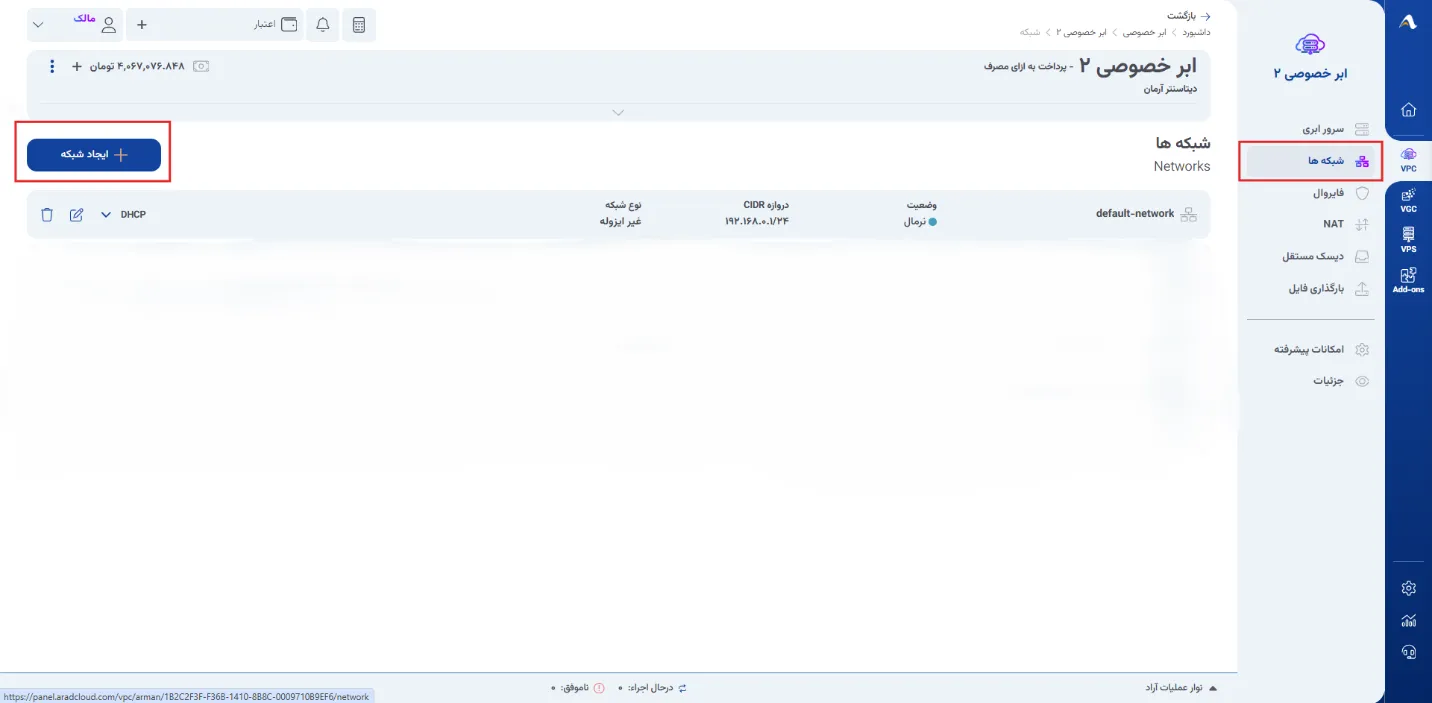Click the درحال اجرا running operations indicator

point(653,688)
